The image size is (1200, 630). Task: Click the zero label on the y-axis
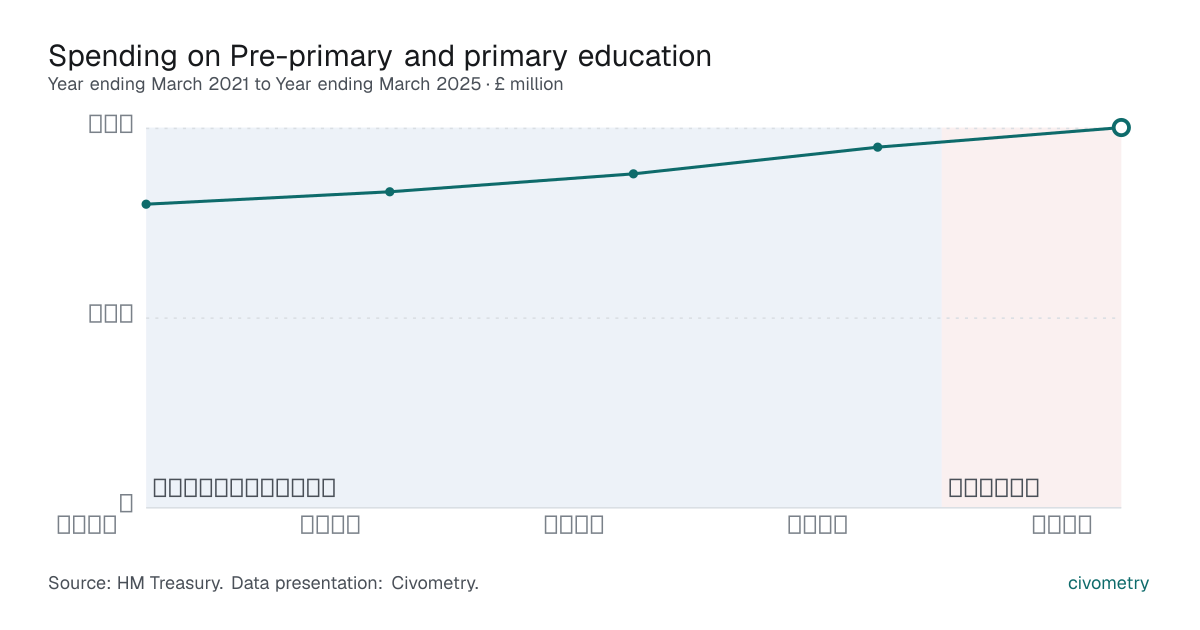point(126,503)
